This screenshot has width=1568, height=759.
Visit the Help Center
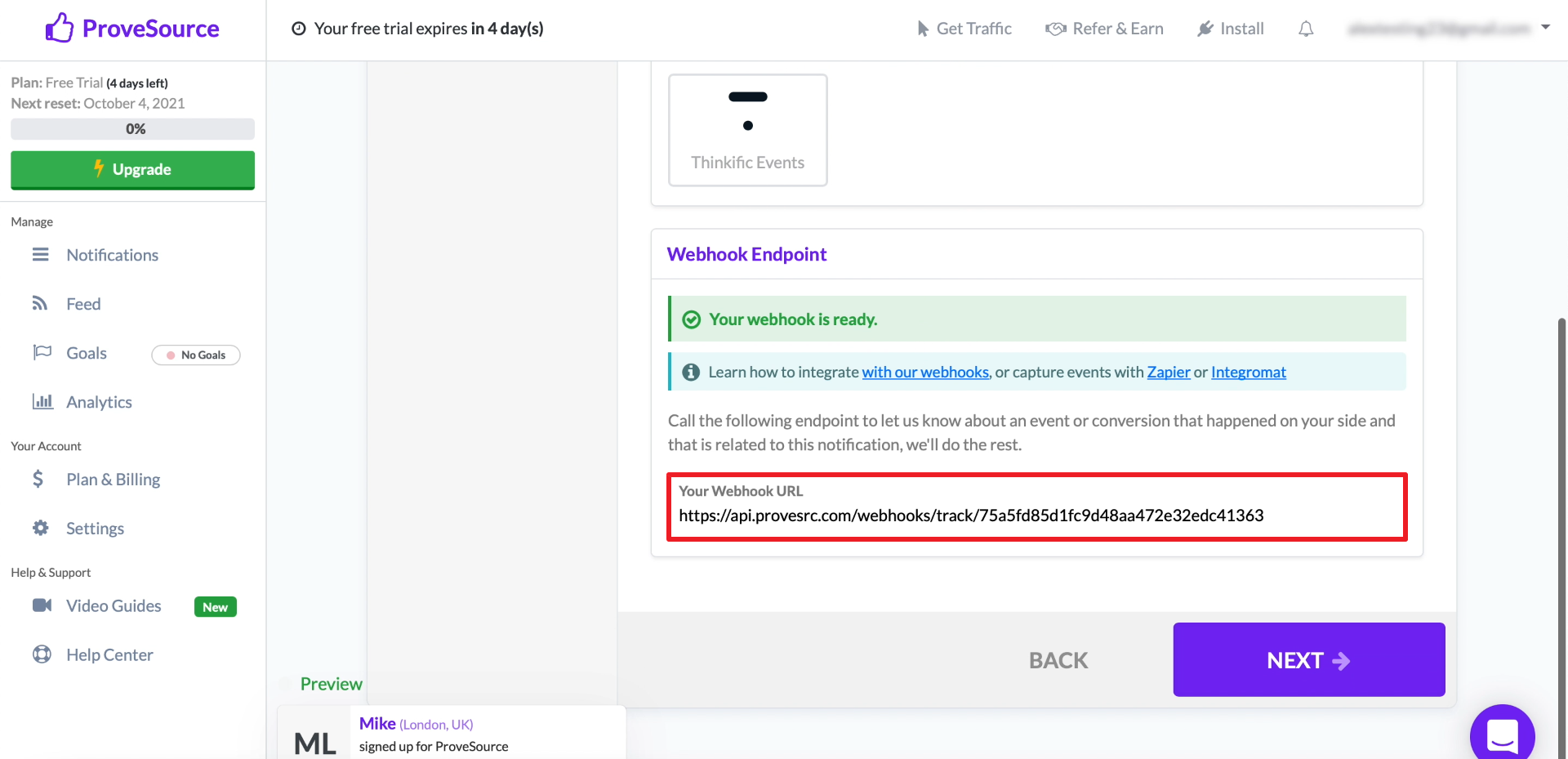(109, 655)
